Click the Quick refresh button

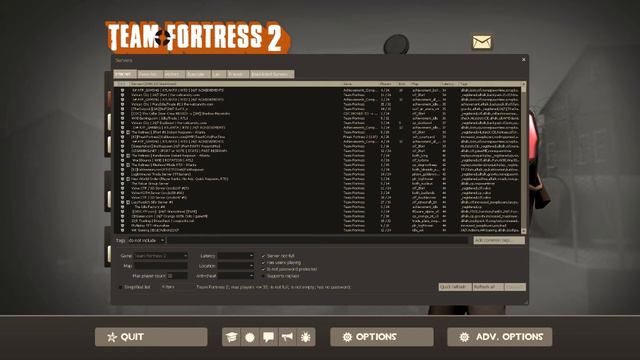[x=455, y=287]
